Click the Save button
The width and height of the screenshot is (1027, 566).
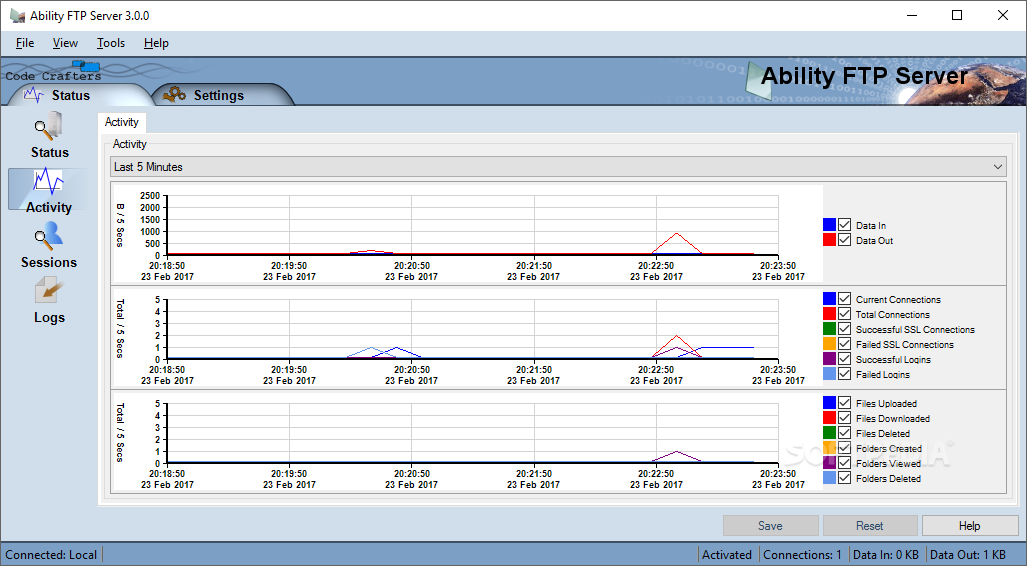(770, 525)
